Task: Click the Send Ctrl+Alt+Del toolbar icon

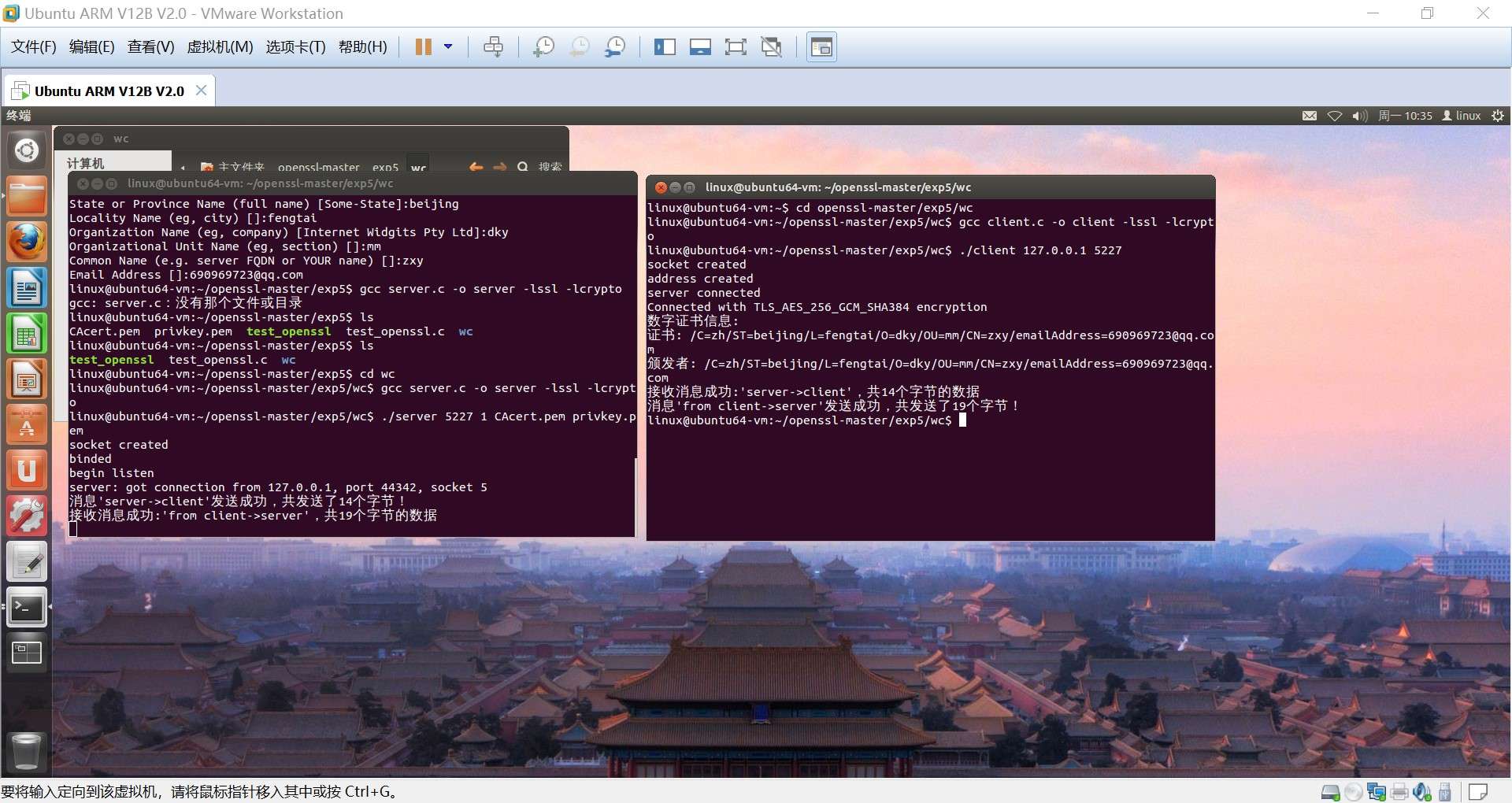Action: click(x=493, y=47)
